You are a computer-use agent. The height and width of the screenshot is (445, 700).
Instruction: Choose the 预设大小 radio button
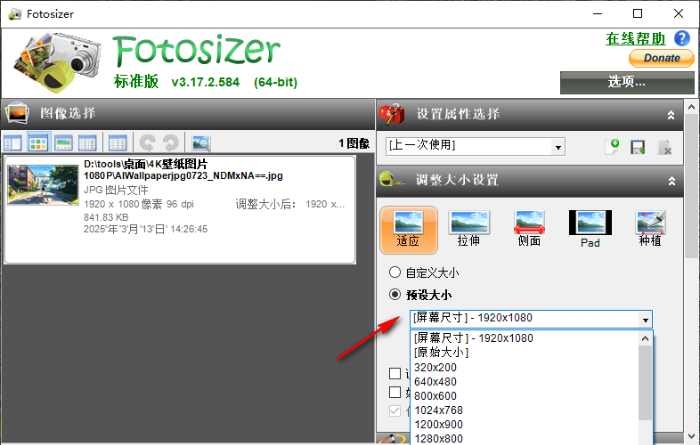[395, 294]
